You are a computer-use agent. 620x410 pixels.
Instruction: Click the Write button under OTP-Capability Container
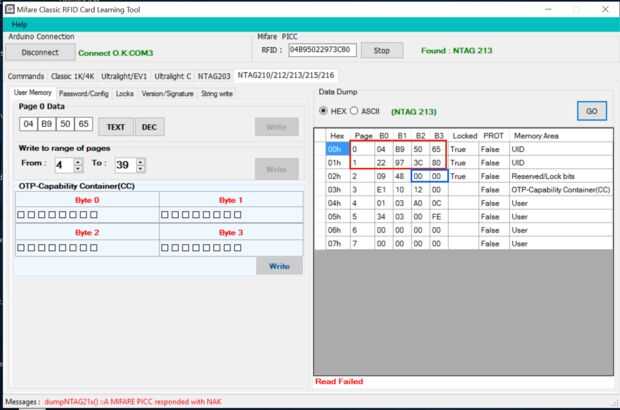point(279,266)
